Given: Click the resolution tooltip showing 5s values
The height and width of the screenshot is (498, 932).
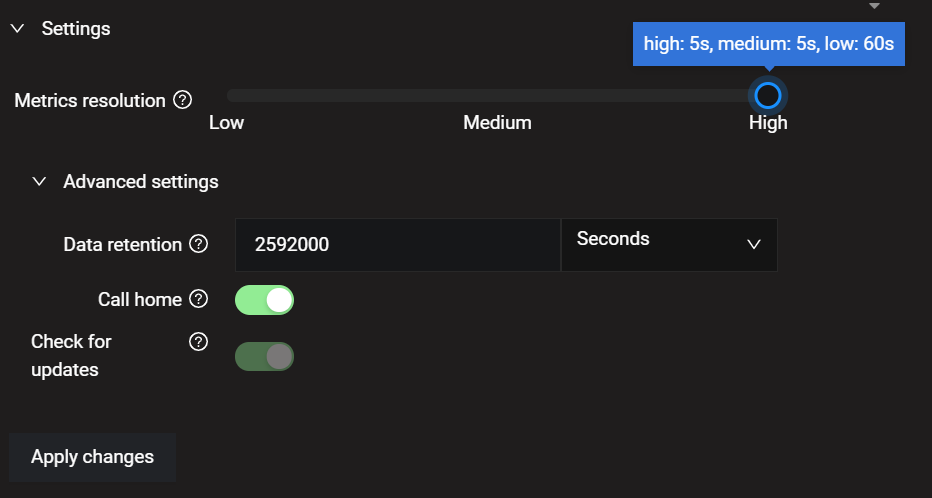Looking at the screenshot, I should pos(768,44).
